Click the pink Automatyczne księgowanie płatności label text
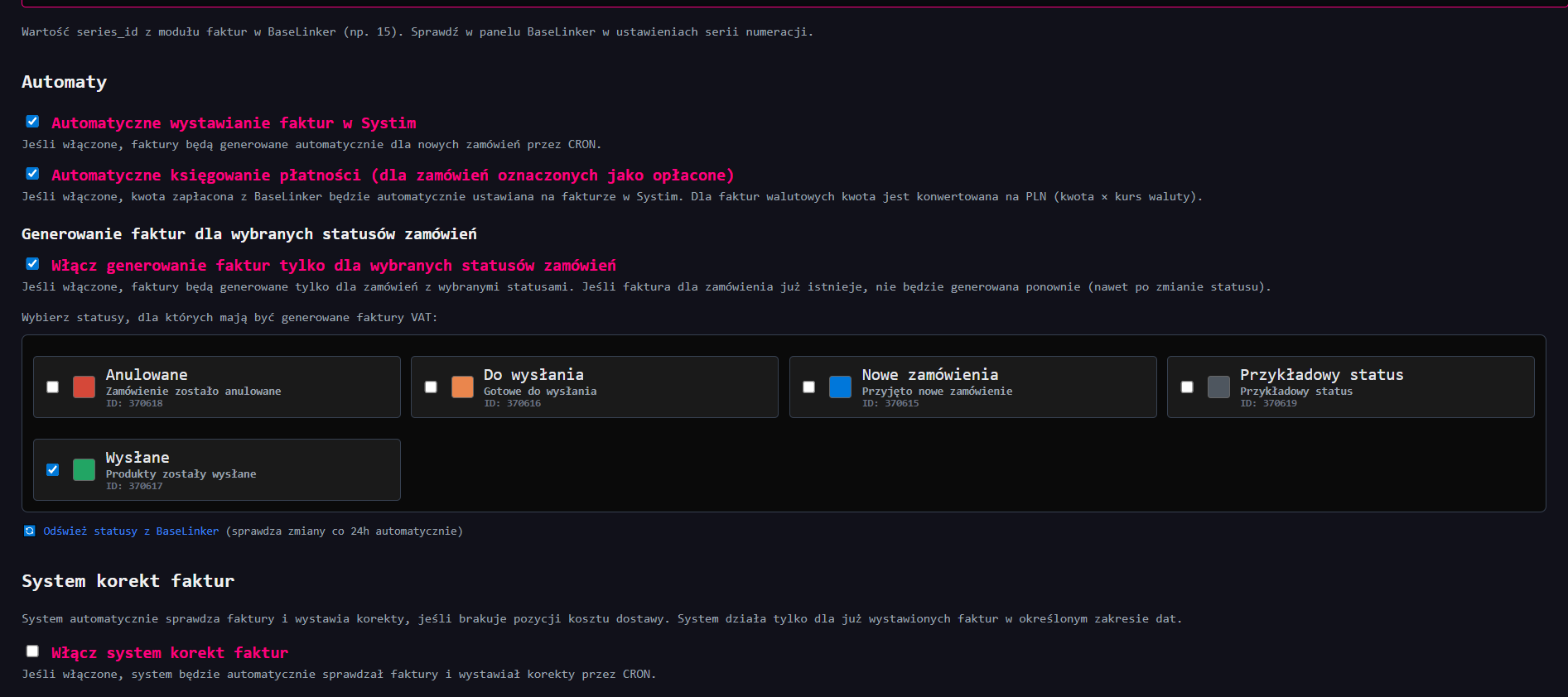The image size is (1568, 697). coord(393,175)
